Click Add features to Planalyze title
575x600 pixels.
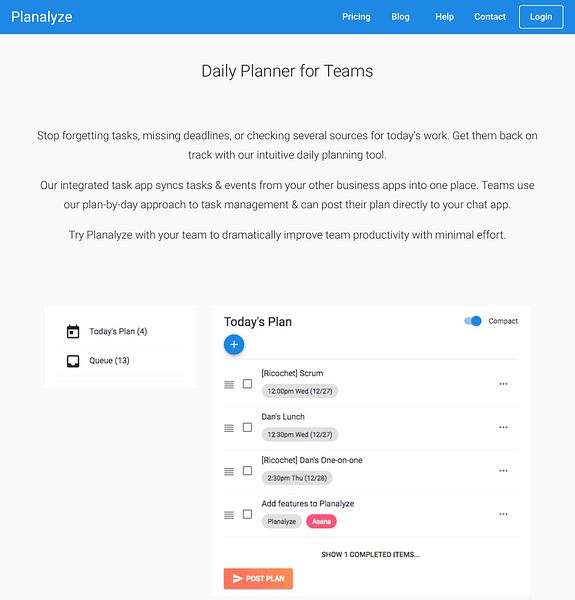(x=308, y=504)
